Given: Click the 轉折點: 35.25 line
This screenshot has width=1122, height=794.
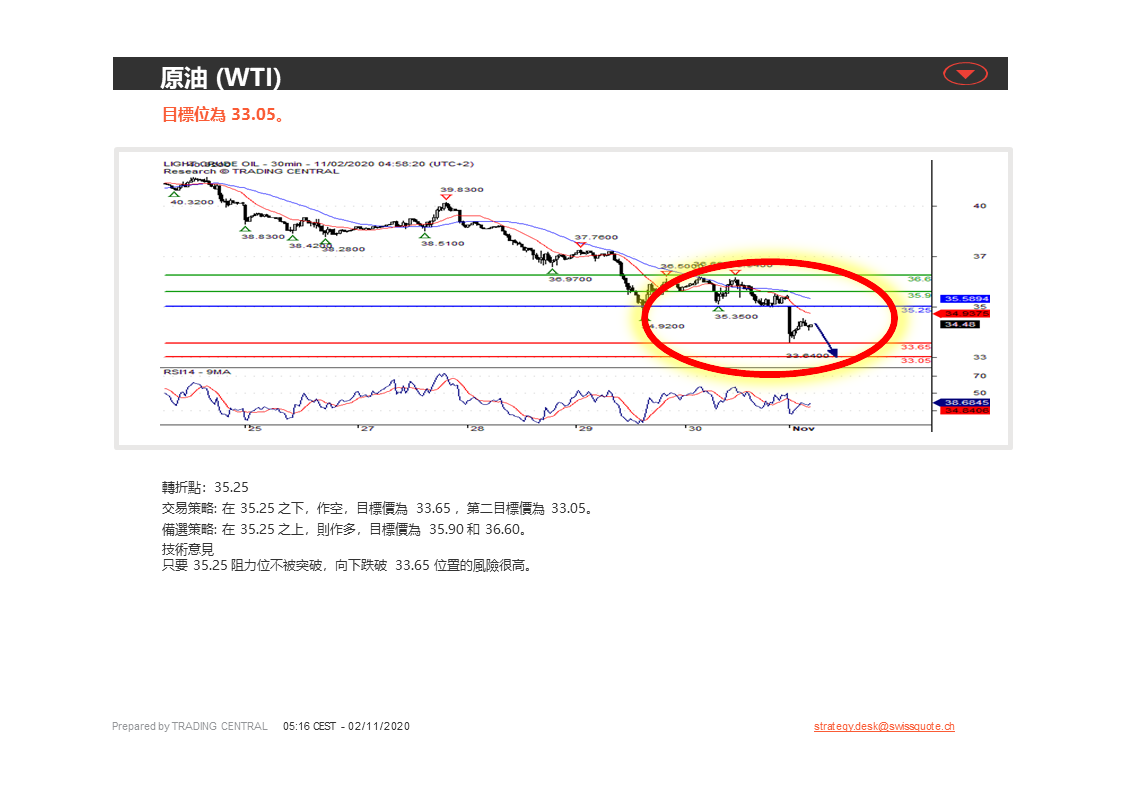Looking at the screenshot, I should [x=205, y=487].
